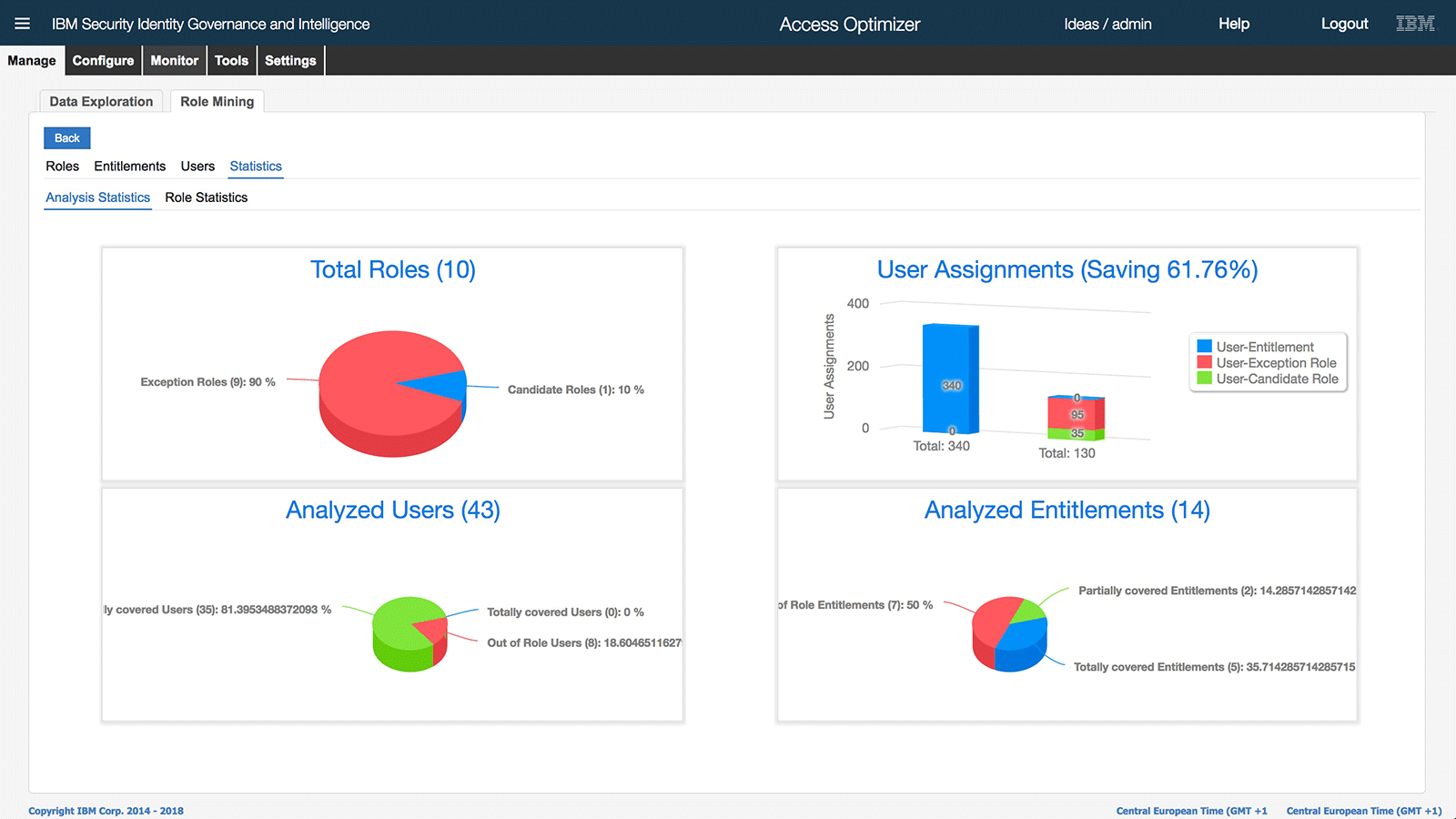Click the Analyzed Entitlements (14) heading
1456x819 pixels.
[x=1067, y=510]
